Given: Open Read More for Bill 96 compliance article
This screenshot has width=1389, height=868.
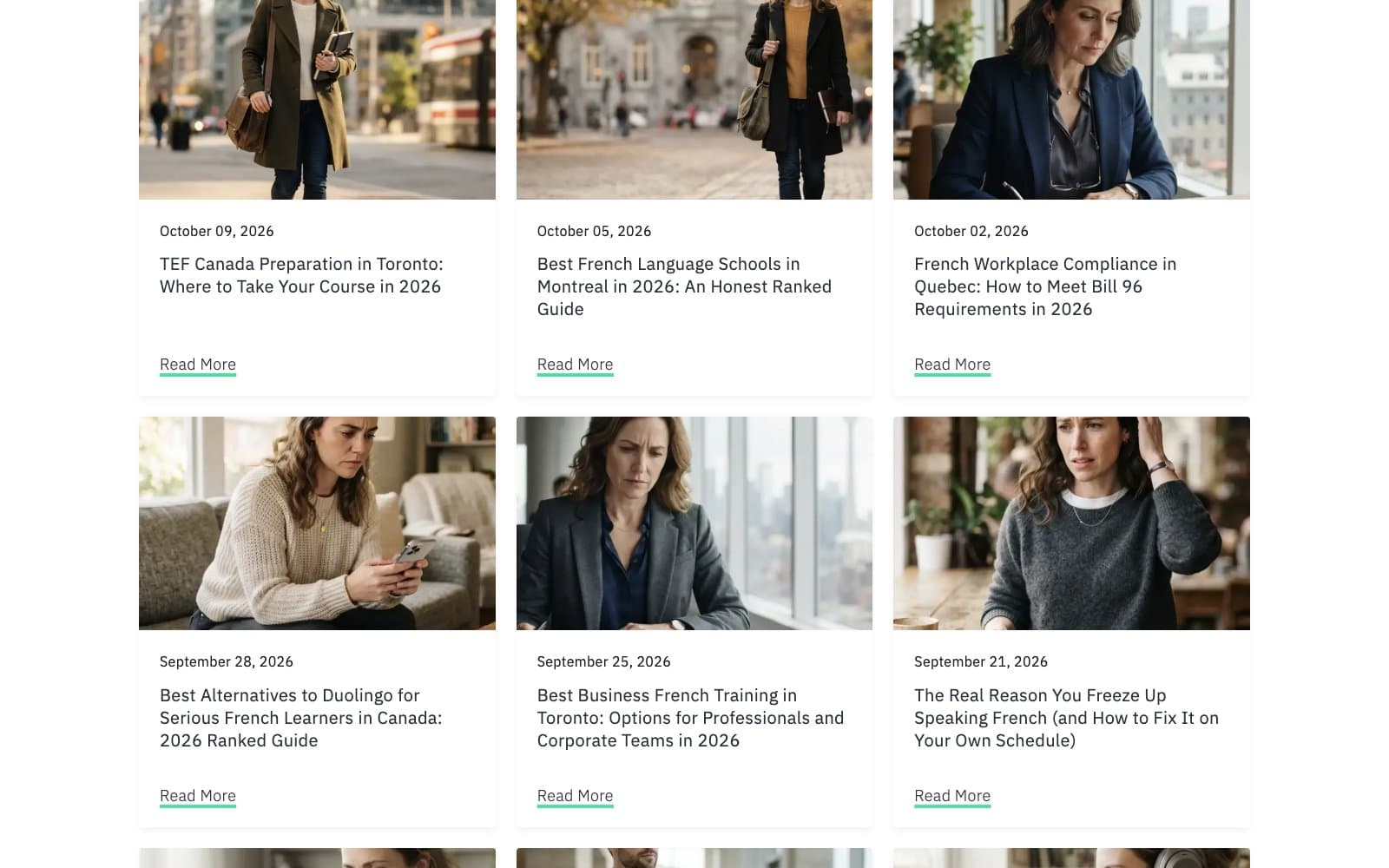Looking at the screenshot, I should click(x=952, y=365).
